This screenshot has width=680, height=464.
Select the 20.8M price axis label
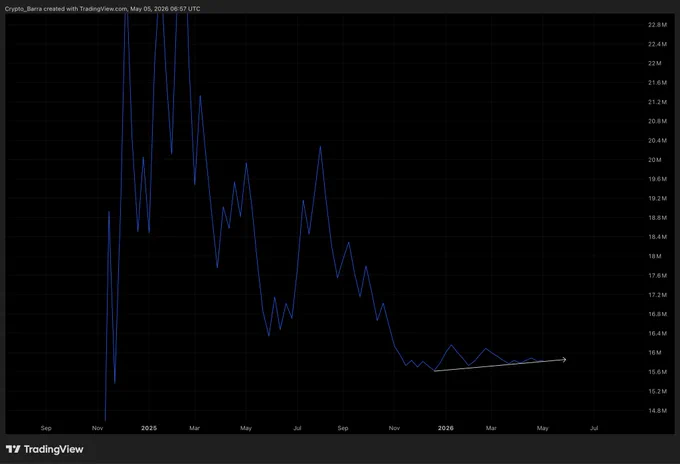point(657,121)
